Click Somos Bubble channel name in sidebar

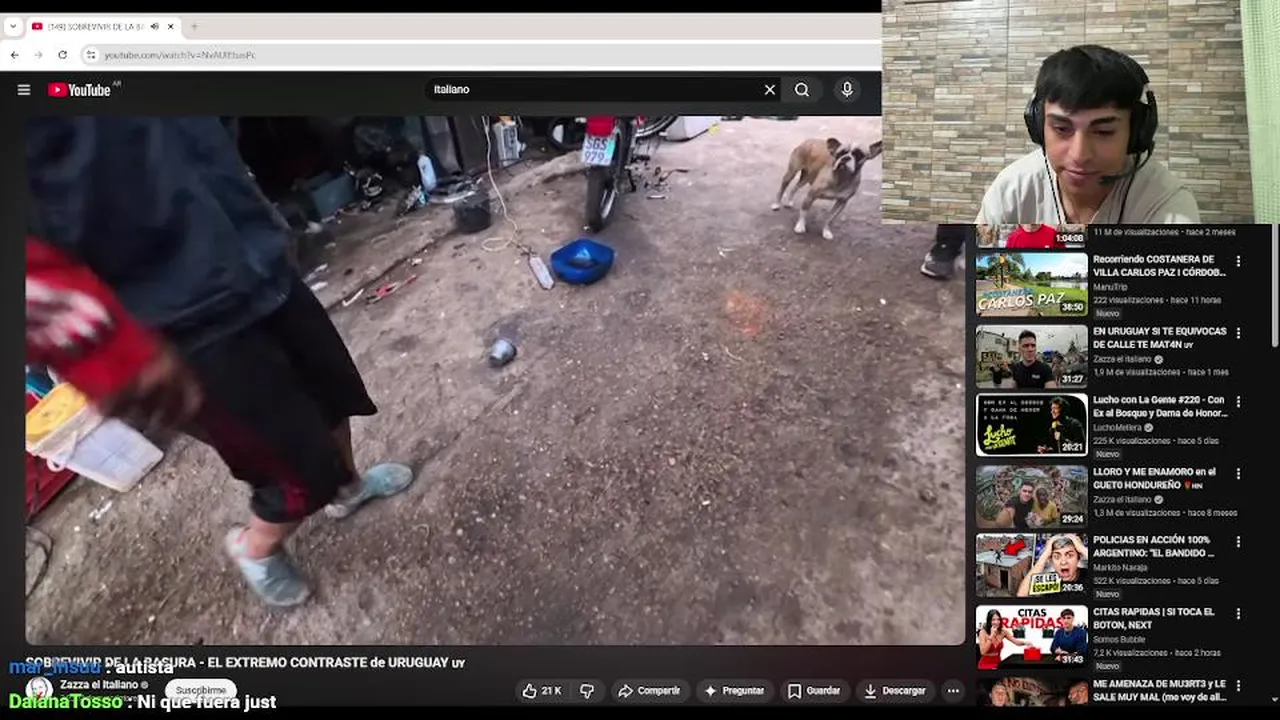pos(1120,639)
